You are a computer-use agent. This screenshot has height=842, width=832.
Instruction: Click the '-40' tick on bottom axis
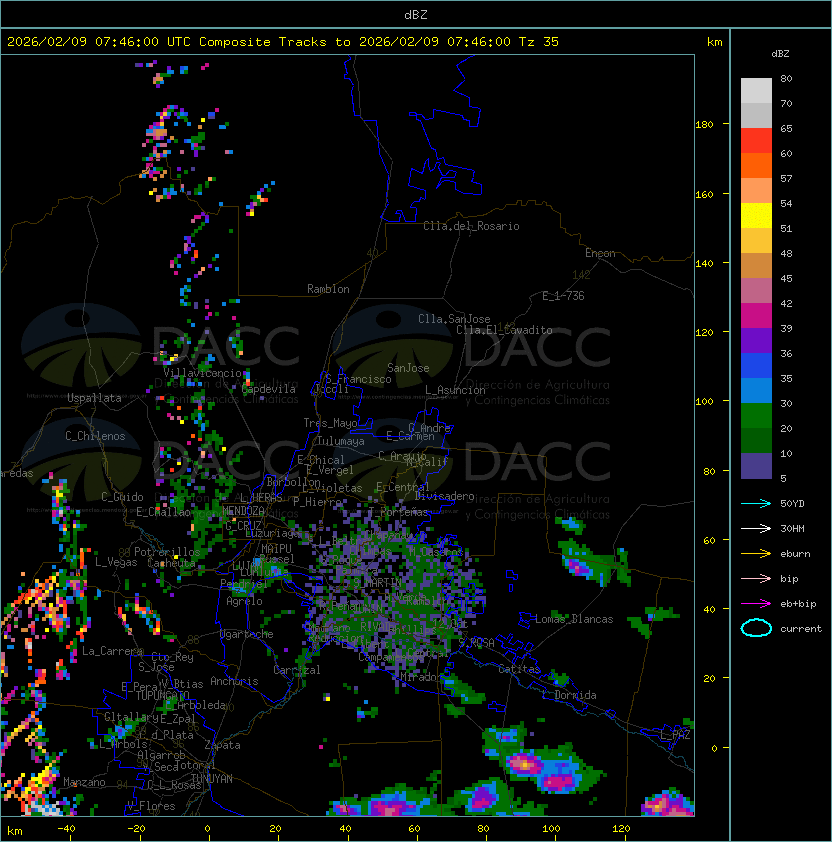pos(66,829)
